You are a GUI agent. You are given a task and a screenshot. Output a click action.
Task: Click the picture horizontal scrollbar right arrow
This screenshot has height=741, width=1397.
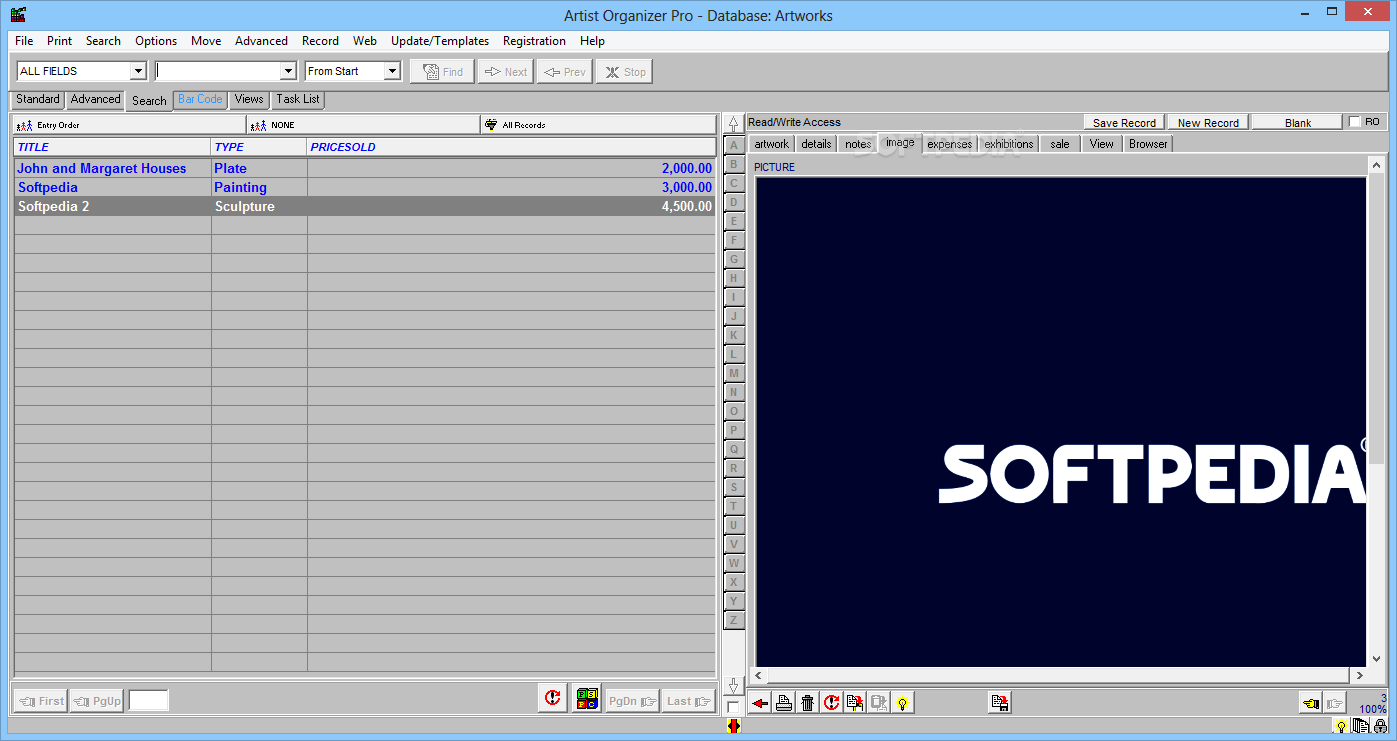coord(1357,676)
